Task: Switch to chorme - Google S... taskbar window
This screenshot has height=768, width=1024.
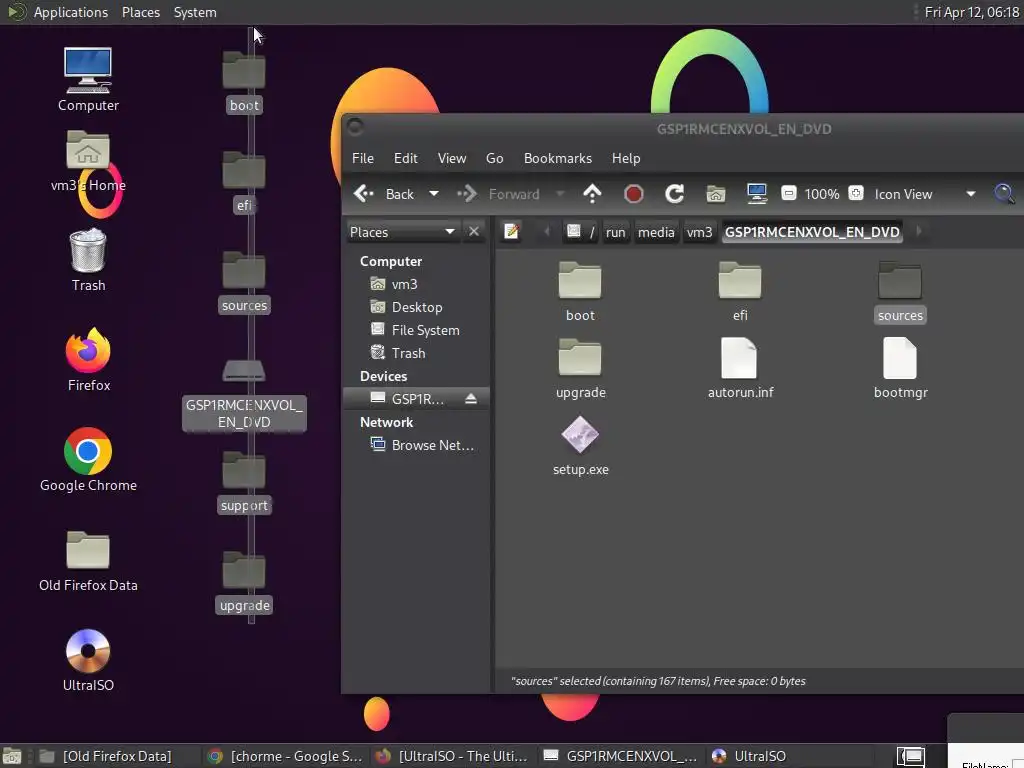Action: pyautogui.click(x=285, y=756)
